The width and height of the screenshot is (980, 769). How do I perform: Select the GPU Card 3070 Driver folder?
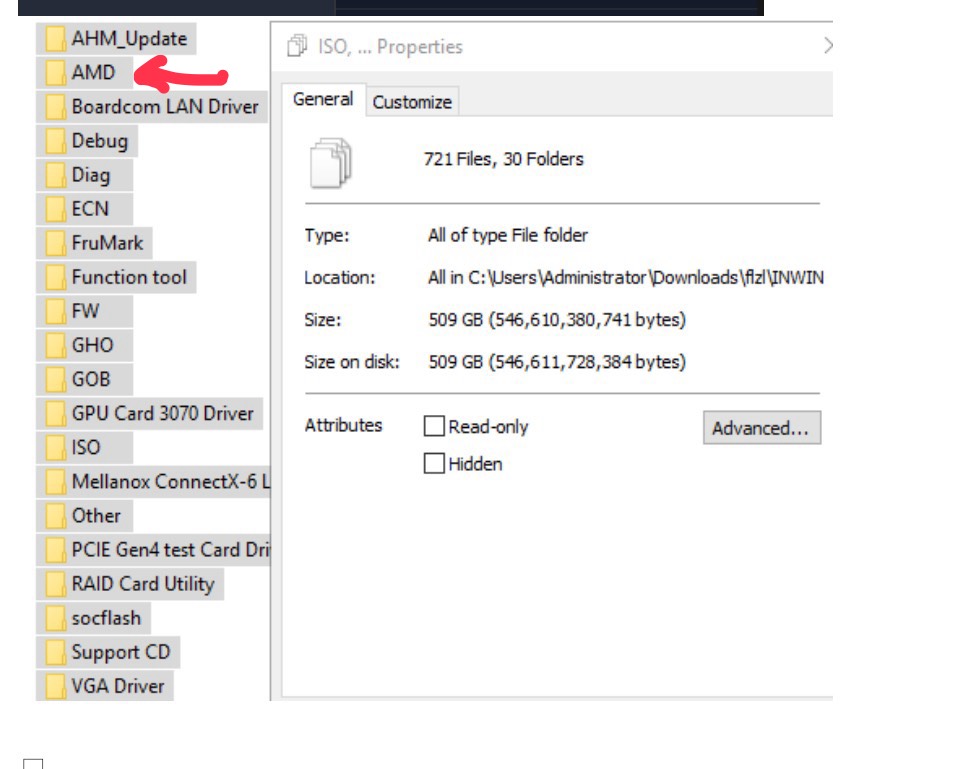coord(162,414)
